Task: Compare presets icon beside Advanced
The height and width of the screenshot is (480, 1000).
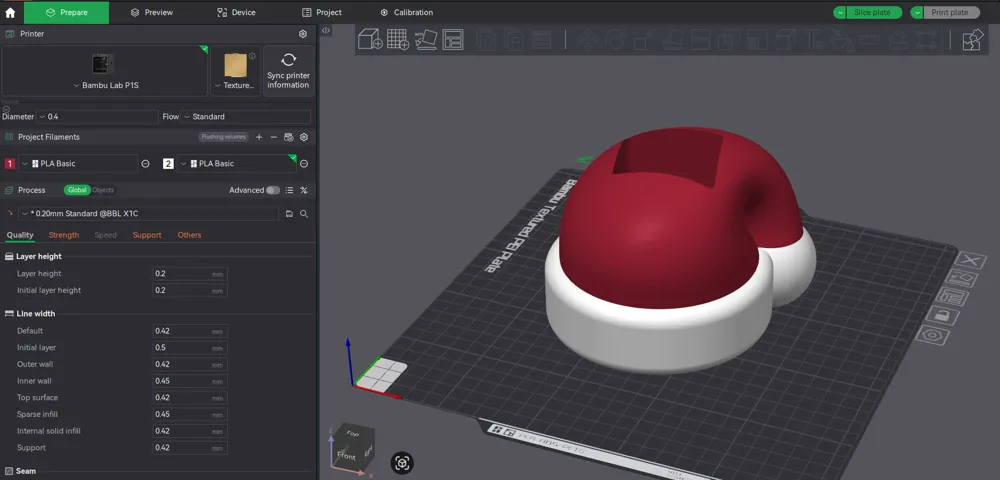Action: [304, 190]
